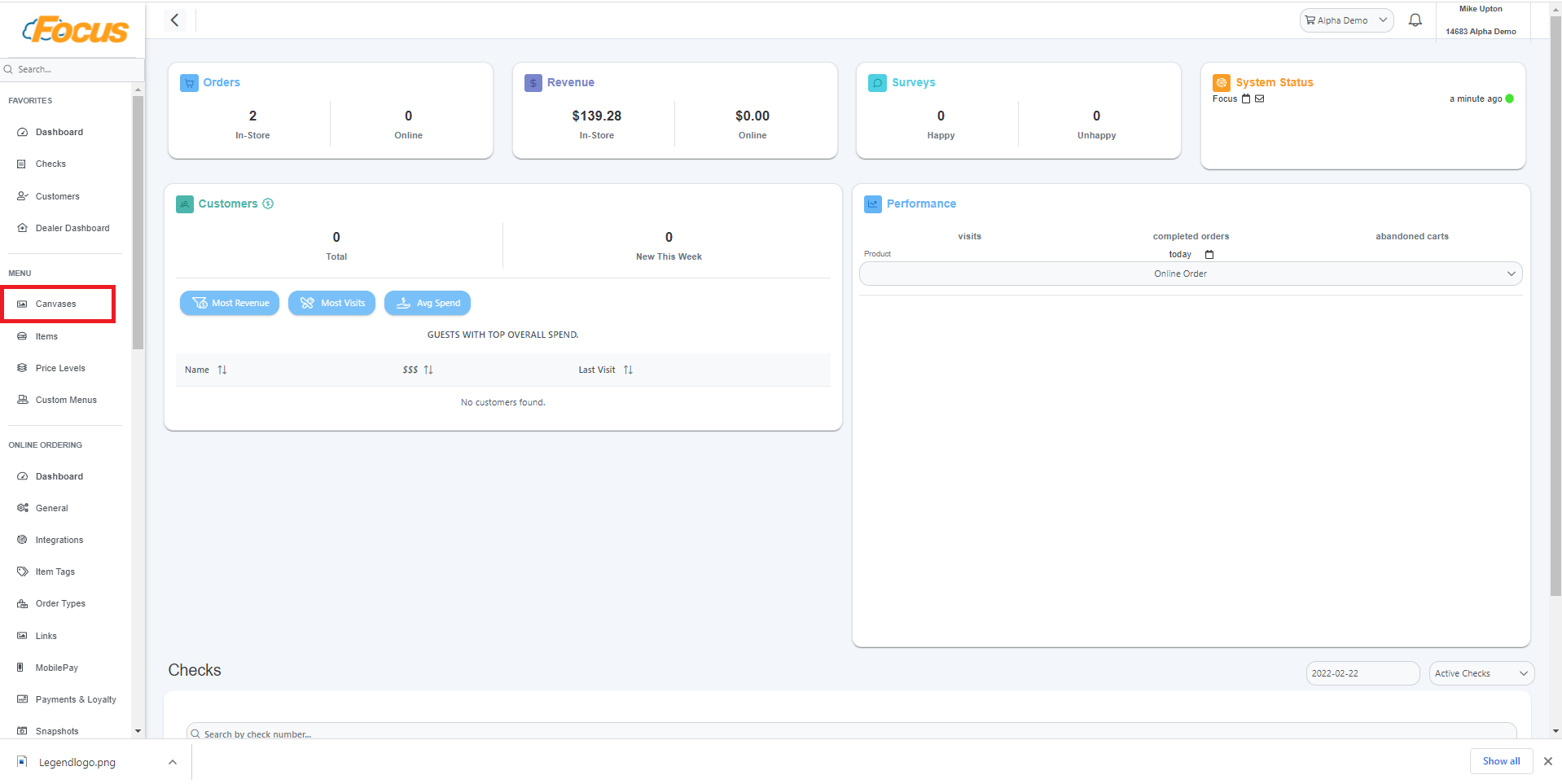Open the Canvases section from the sidebar
Image resolution: width=1562 pixels, height=784 pixels.
pos(55,304)
